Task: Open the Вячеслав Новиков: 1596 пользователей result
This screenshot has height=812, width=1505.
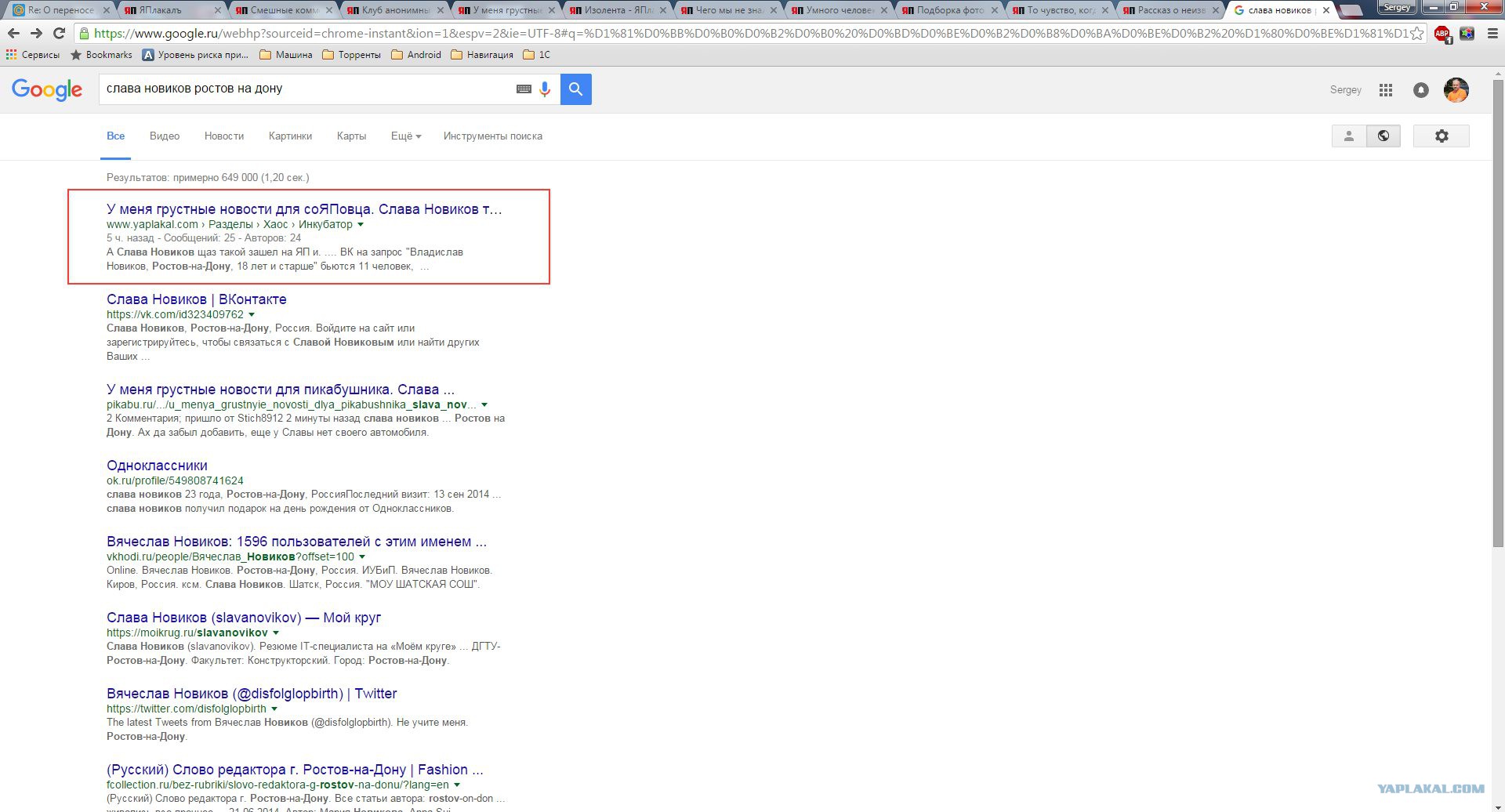Action: tap(296, 542)
